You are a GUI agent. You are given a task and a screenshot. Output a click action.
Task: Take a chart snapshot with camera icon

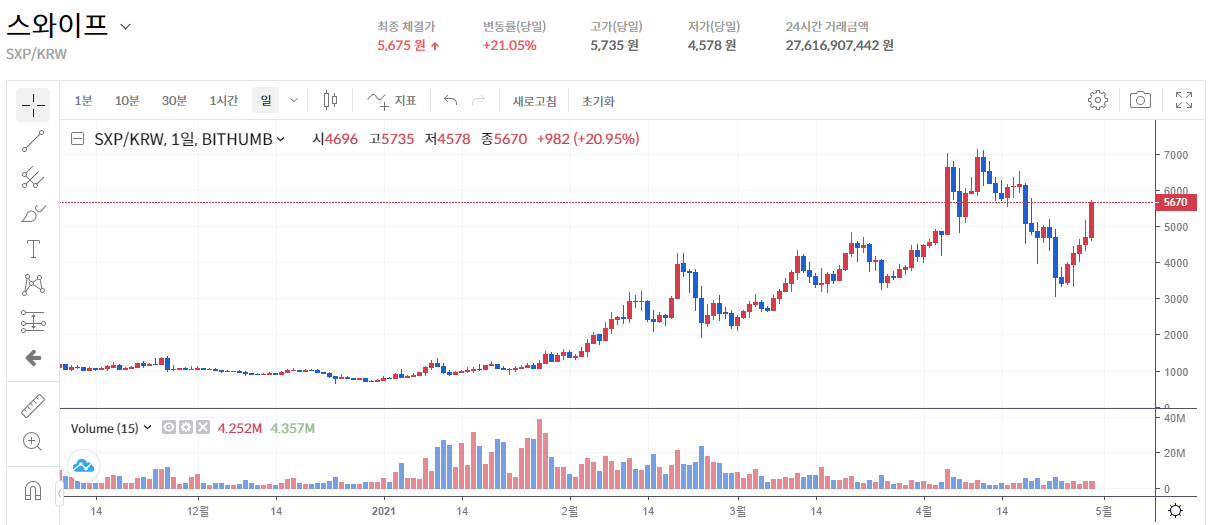tap(1140, 100)
